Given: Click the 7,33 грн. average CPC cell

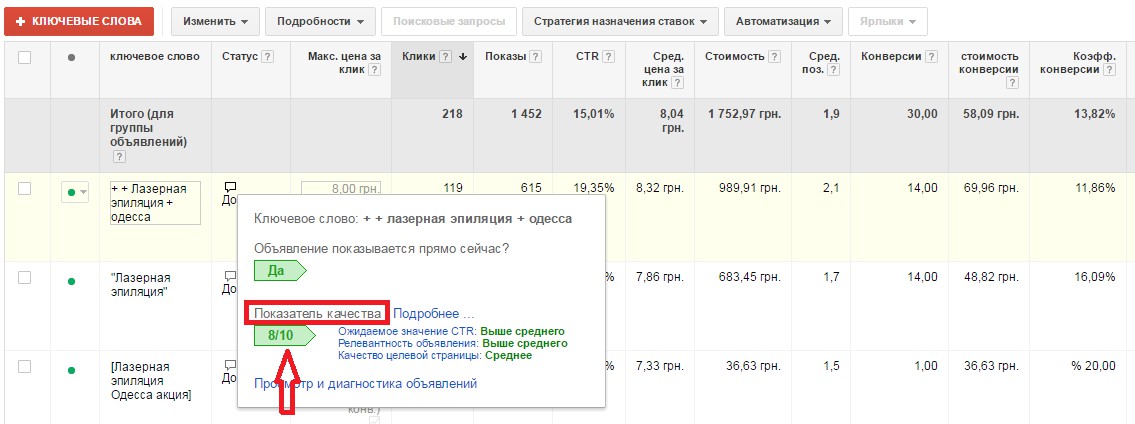Looking at the screenshot, I should pos(660,365).
